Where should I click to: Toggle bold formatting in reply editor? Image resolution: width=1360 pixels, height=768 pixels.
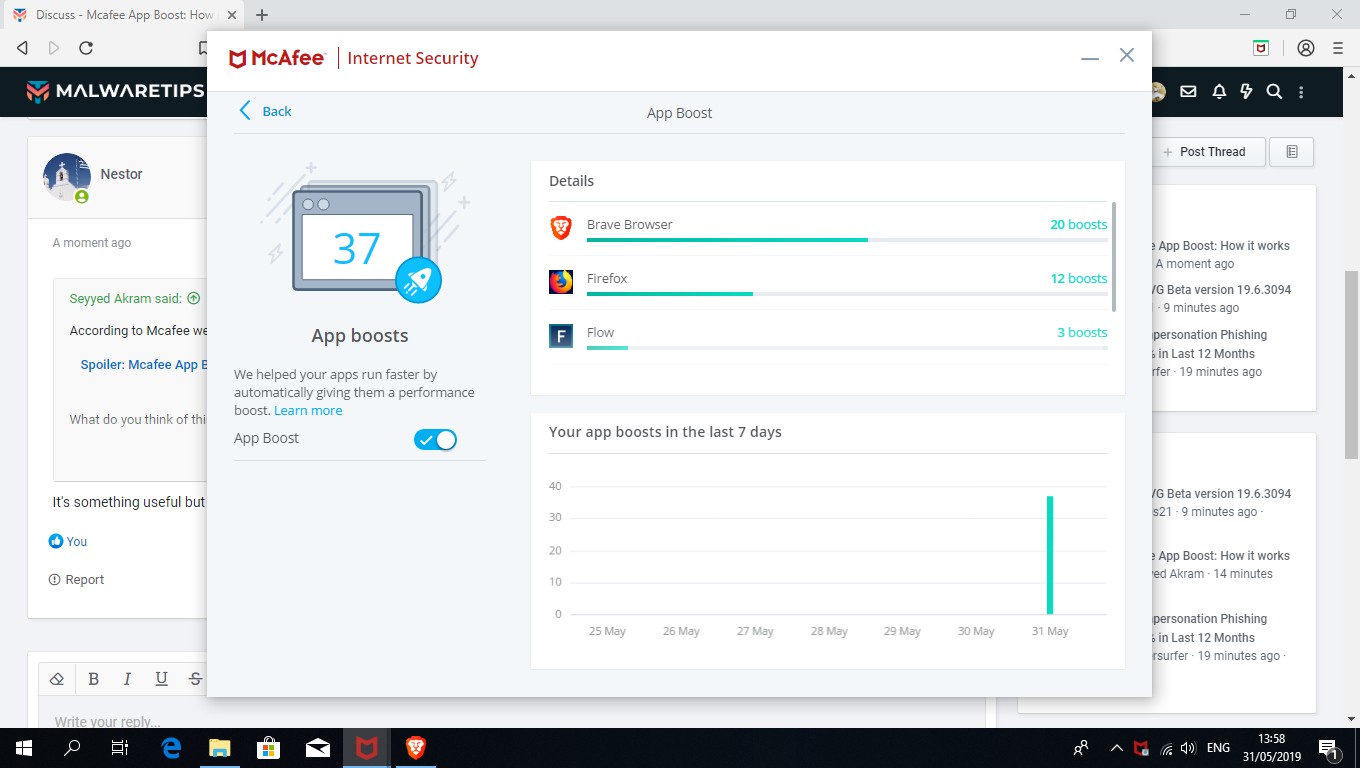click(x=93, y=679)
